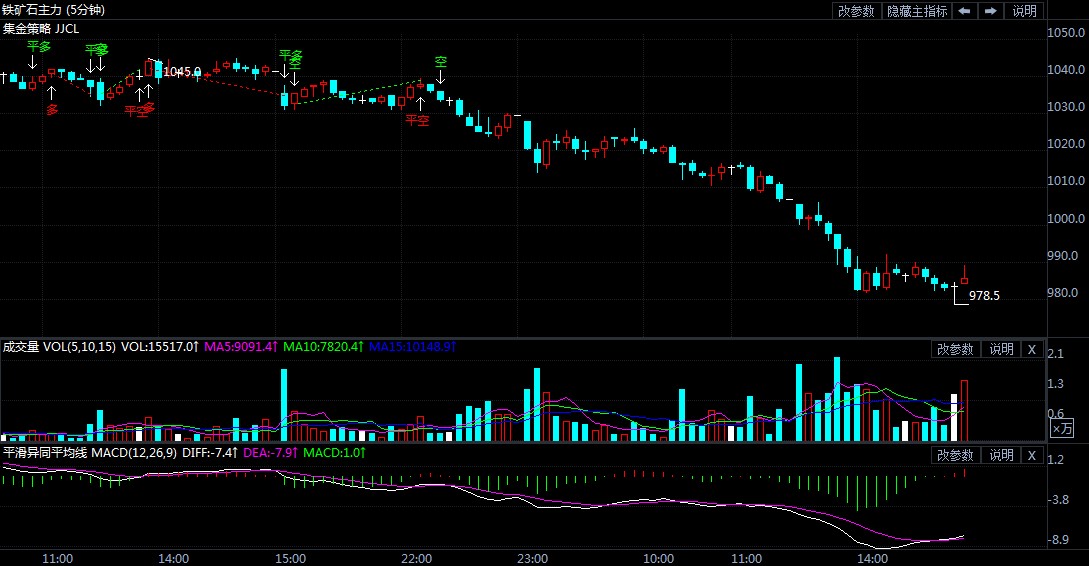This screenshot has width=1089, height=566.
Task: Click the MA15:10148.9 value
Action: click(412, 347)
